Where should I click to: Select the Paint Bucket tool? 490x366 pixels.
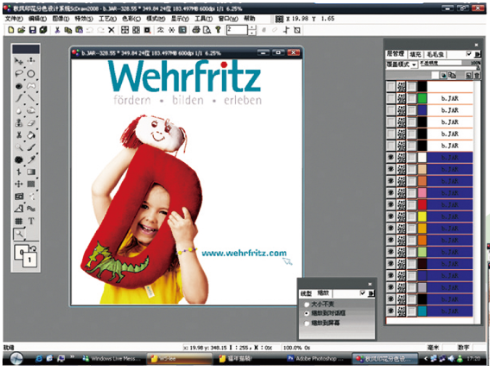[x=31, y=135]
